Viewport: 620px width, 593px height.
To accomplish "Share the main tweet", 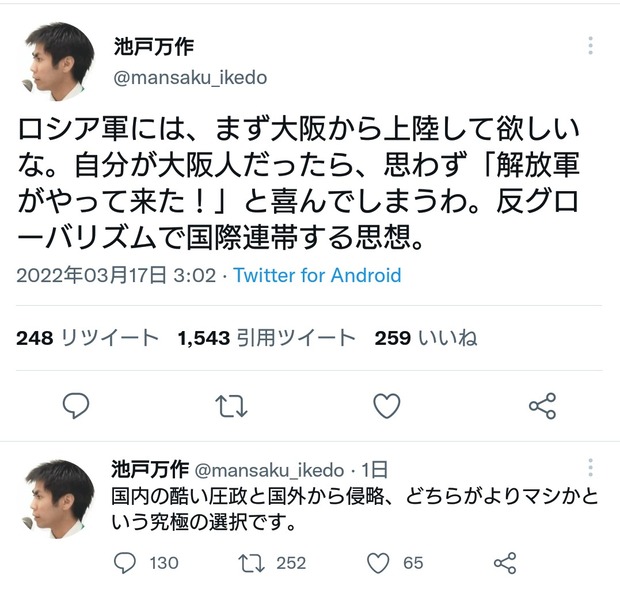I will tap(542, 405).
